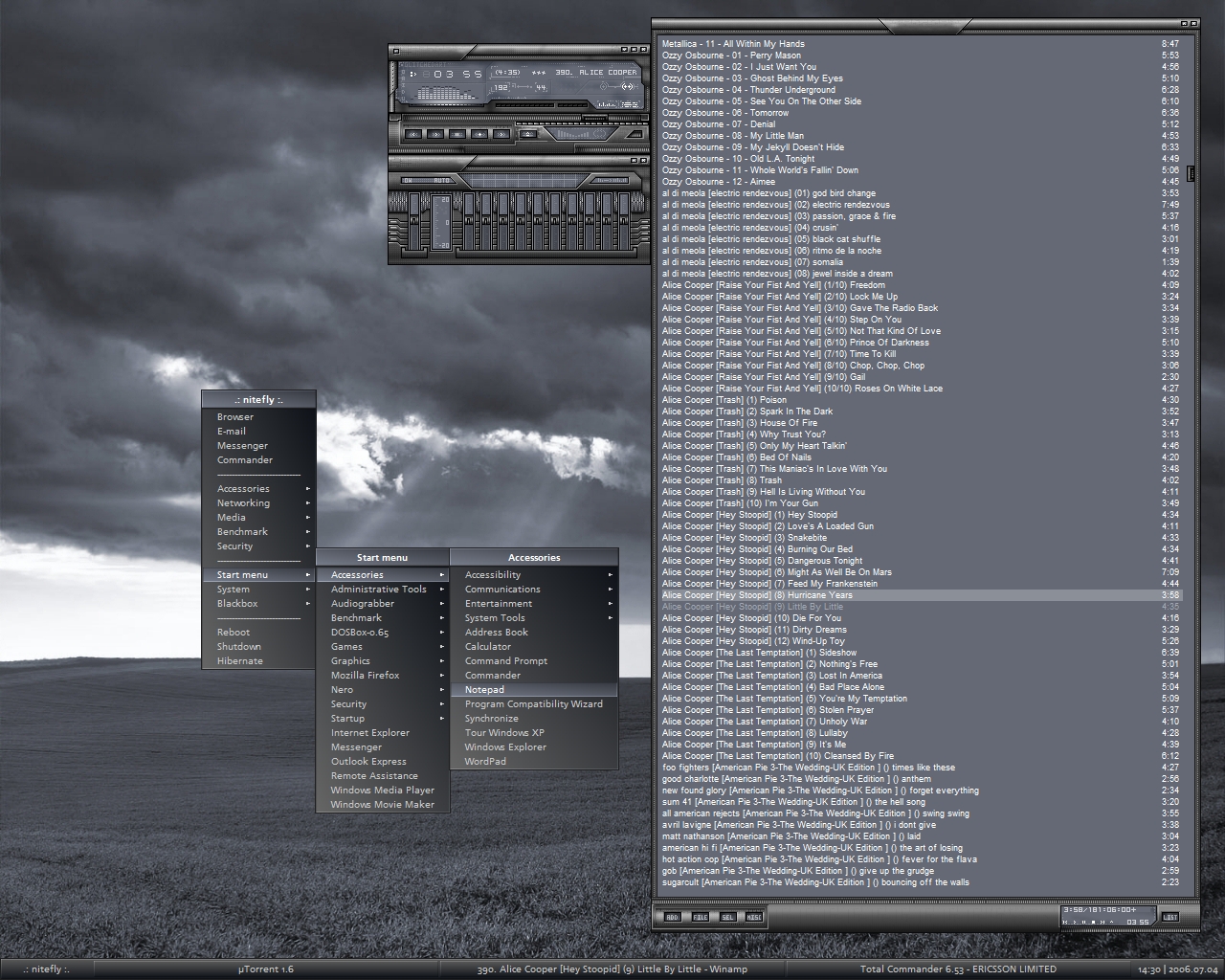This screenshot has width=1225, height=980.
Task: Click the LIST button in playlist editor
Action: point(1170,917)
